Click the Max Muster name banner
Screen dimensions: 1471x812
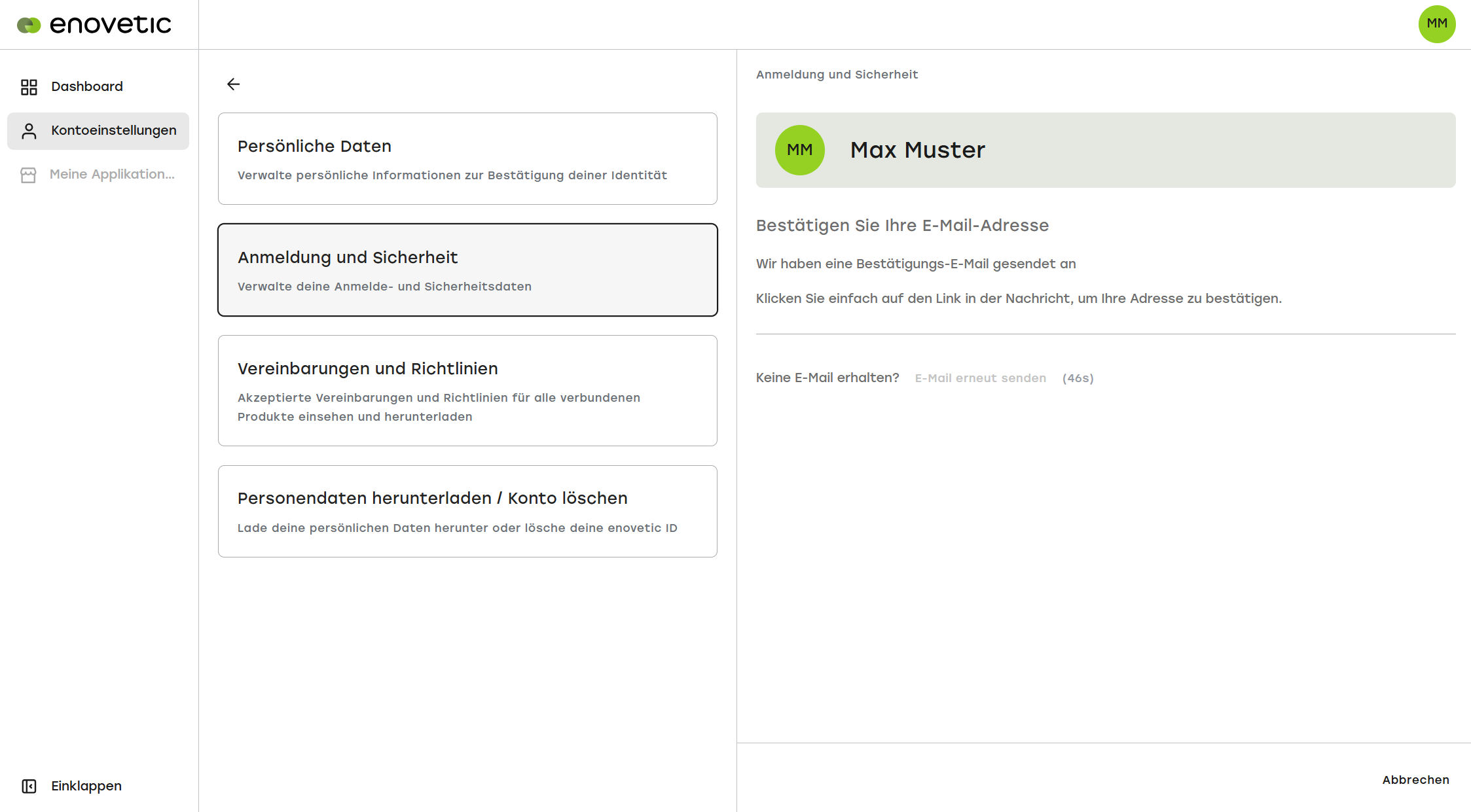point(1106,150)
